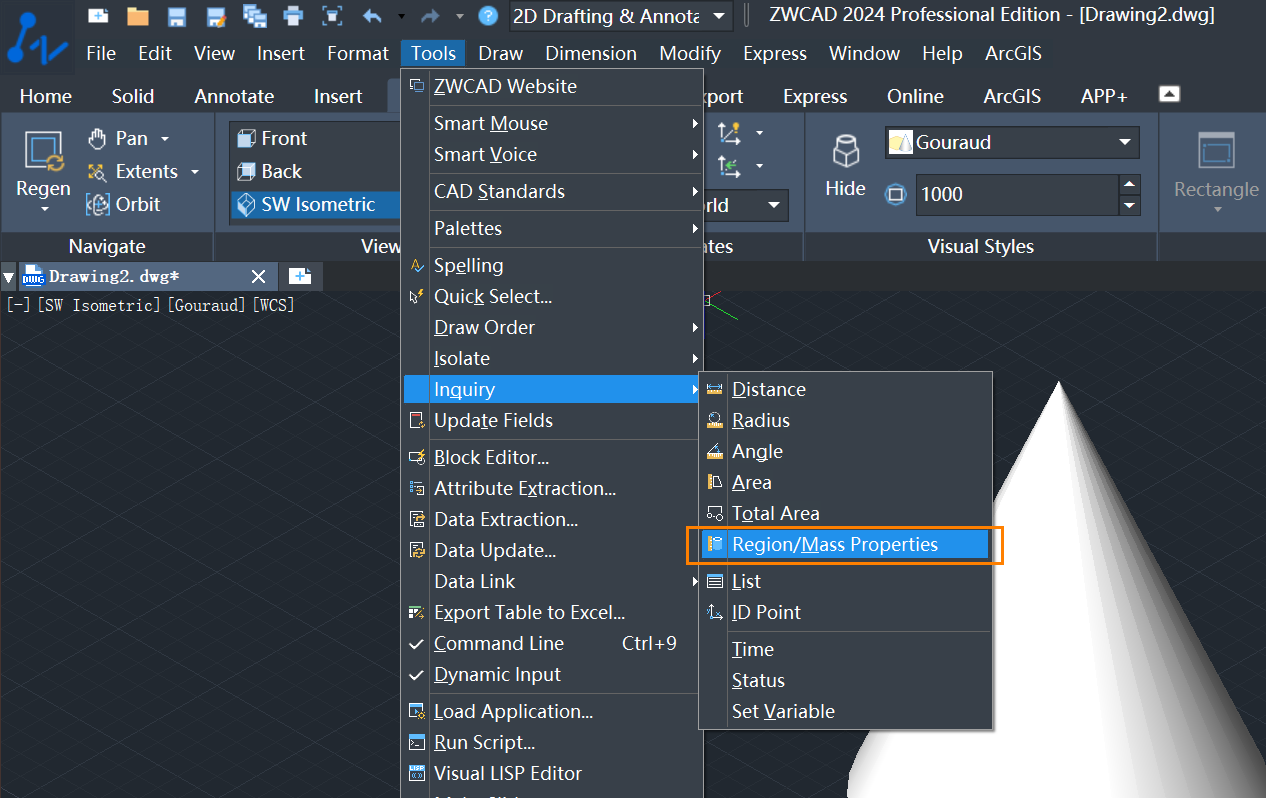Click the Block Editor menu icon
Screen dimensions: 1266x798
click(x=417, y=458)
